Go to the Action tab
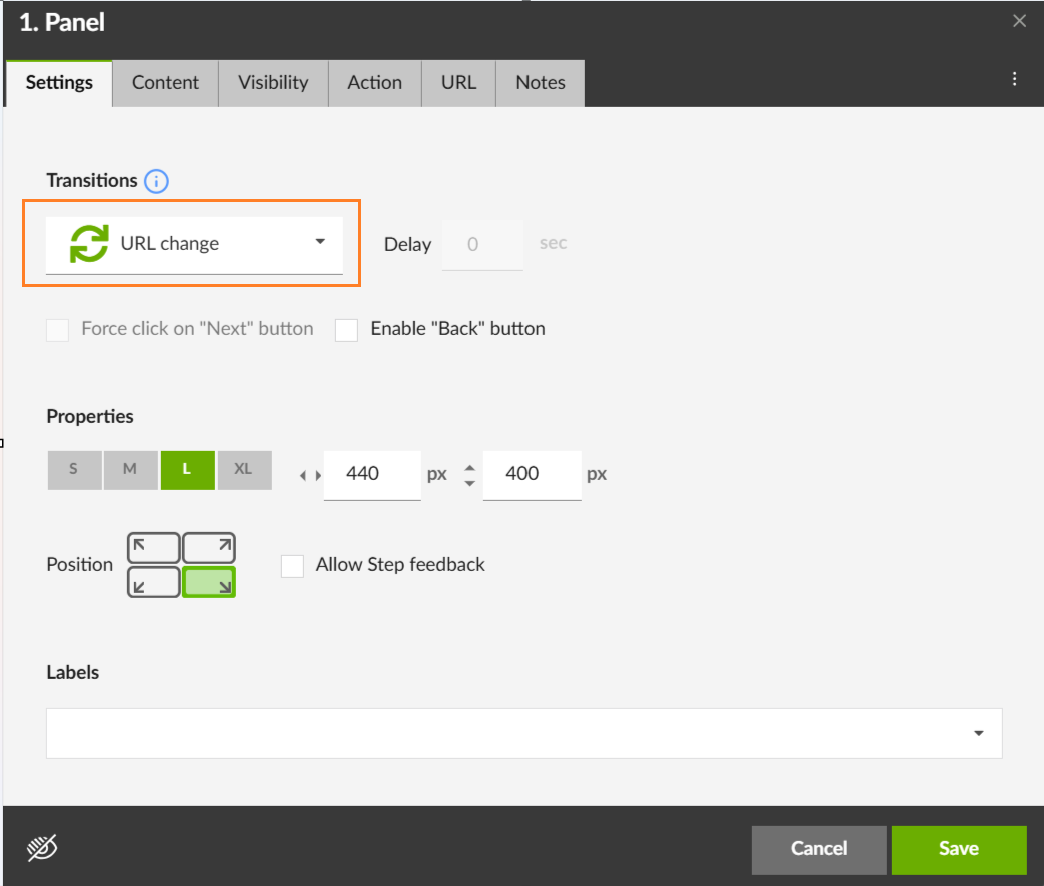The height and width of the screenshot is (886, 1044). coord(375,83)
